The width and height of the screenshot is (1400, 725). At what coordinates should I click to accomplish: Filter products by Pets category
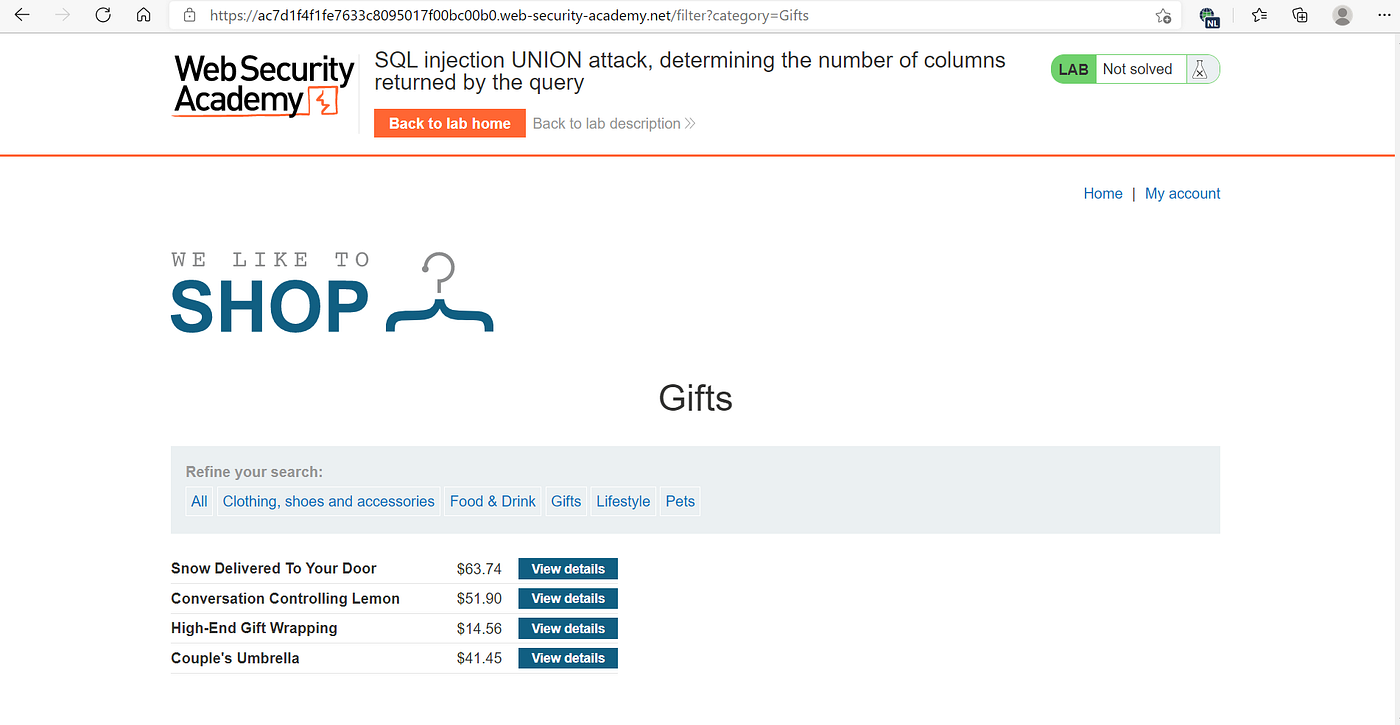(x=680, y=501)
